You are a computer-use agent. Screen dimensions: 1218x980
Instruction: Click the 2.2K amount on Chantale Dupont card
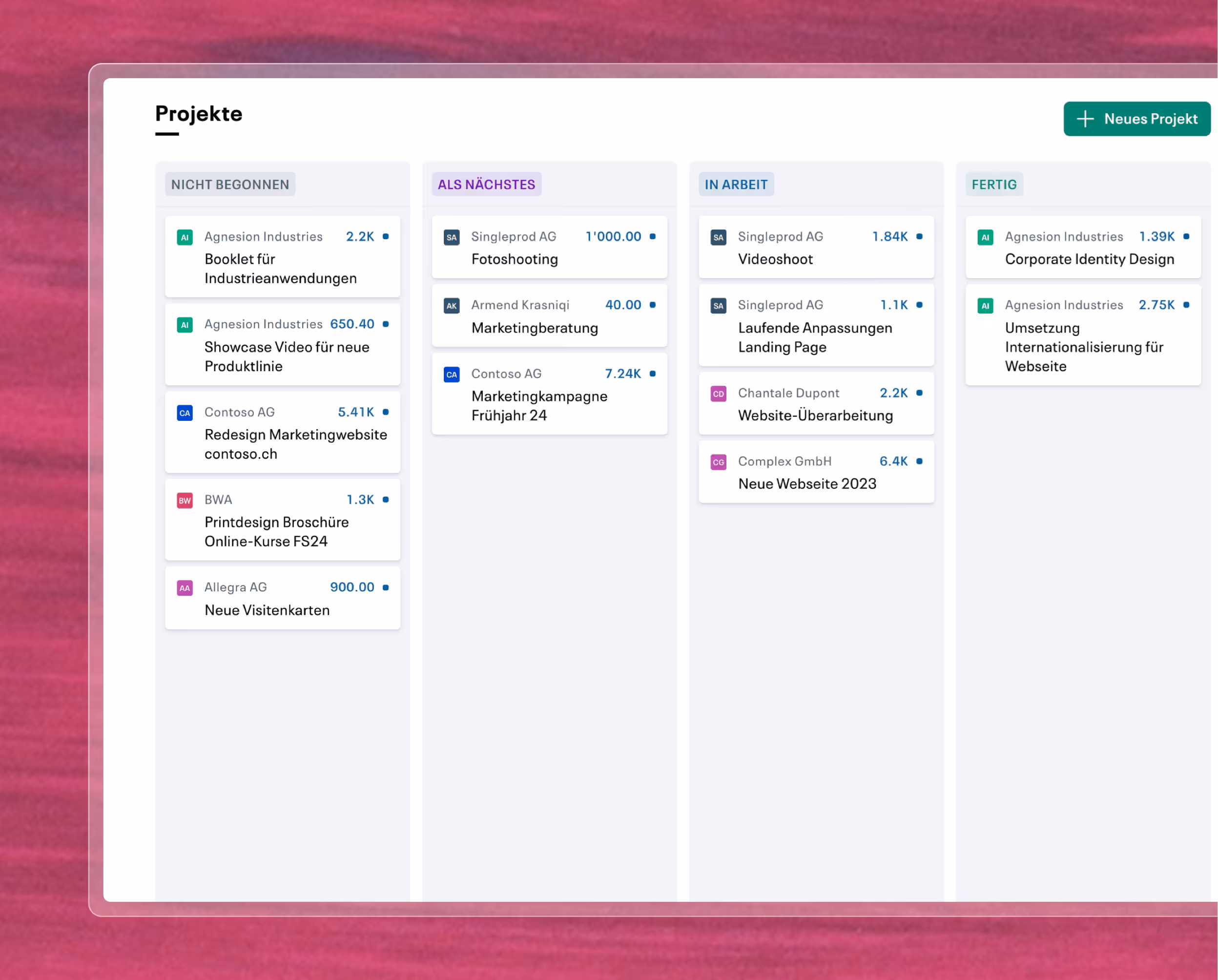[894, 394]
